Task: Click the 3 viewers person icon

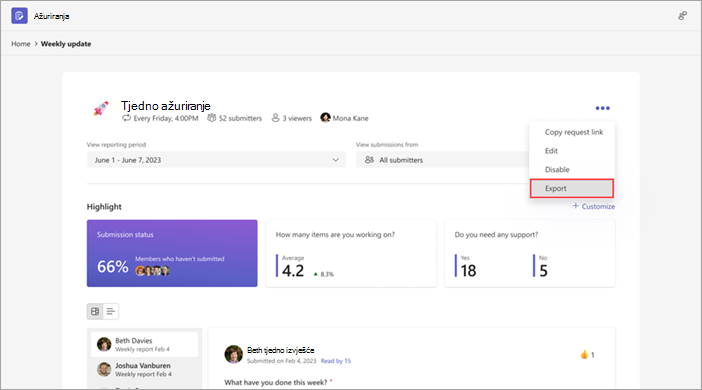Action: coord(275,118)
